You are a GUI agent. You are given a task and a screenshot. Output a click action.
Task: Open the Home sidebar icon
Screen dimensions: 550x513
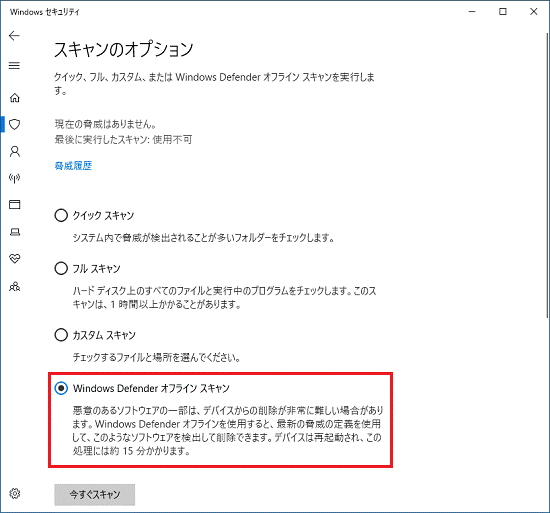(x=14, y=97)
